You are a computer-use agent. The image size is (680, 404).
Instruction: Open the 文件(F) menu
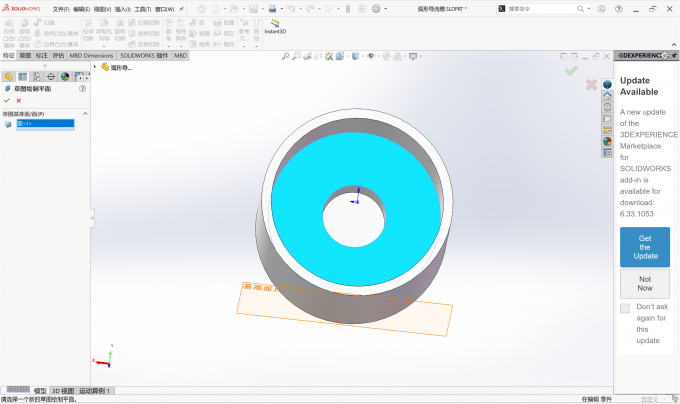(61, 9)
